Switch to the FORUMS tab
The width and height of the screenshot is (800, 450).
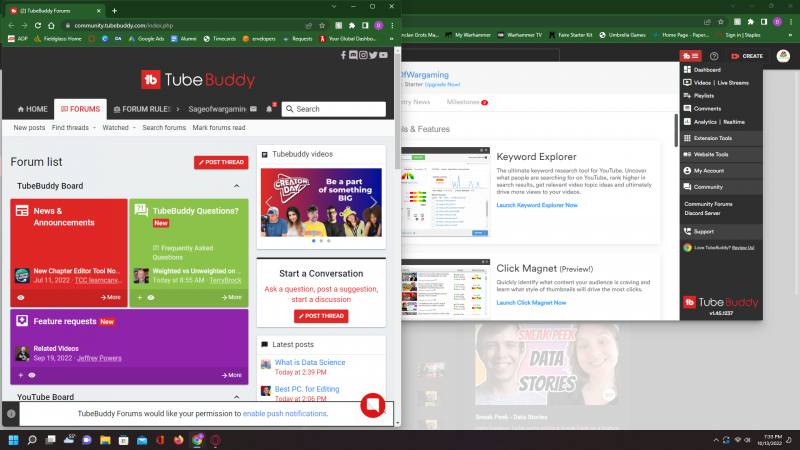pos(80,109)
